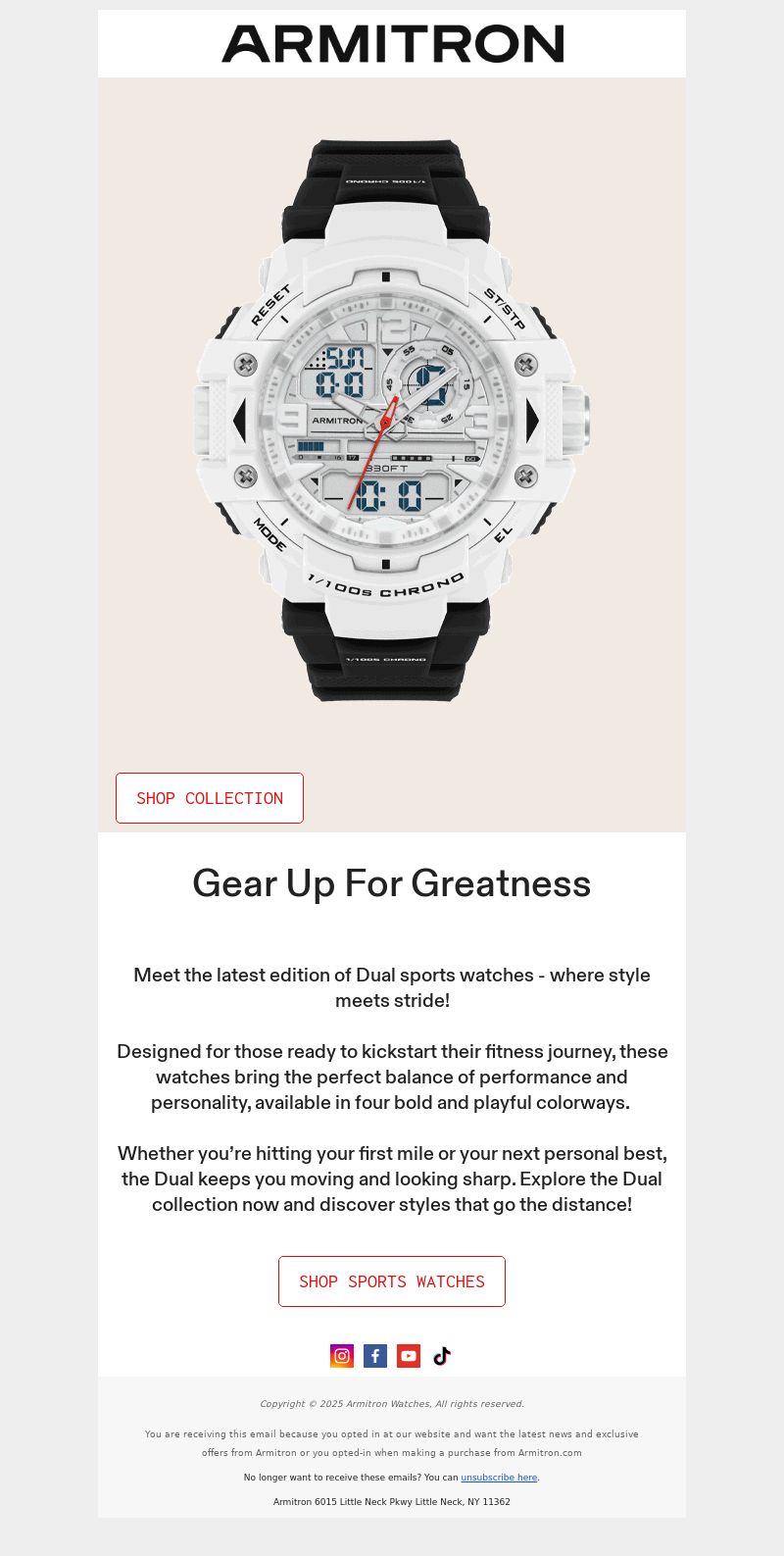Image resolution: width=784 pixels, height=1556 pixels.
Task: Open the TikTok social icon
Action: tap(442, 1356)
